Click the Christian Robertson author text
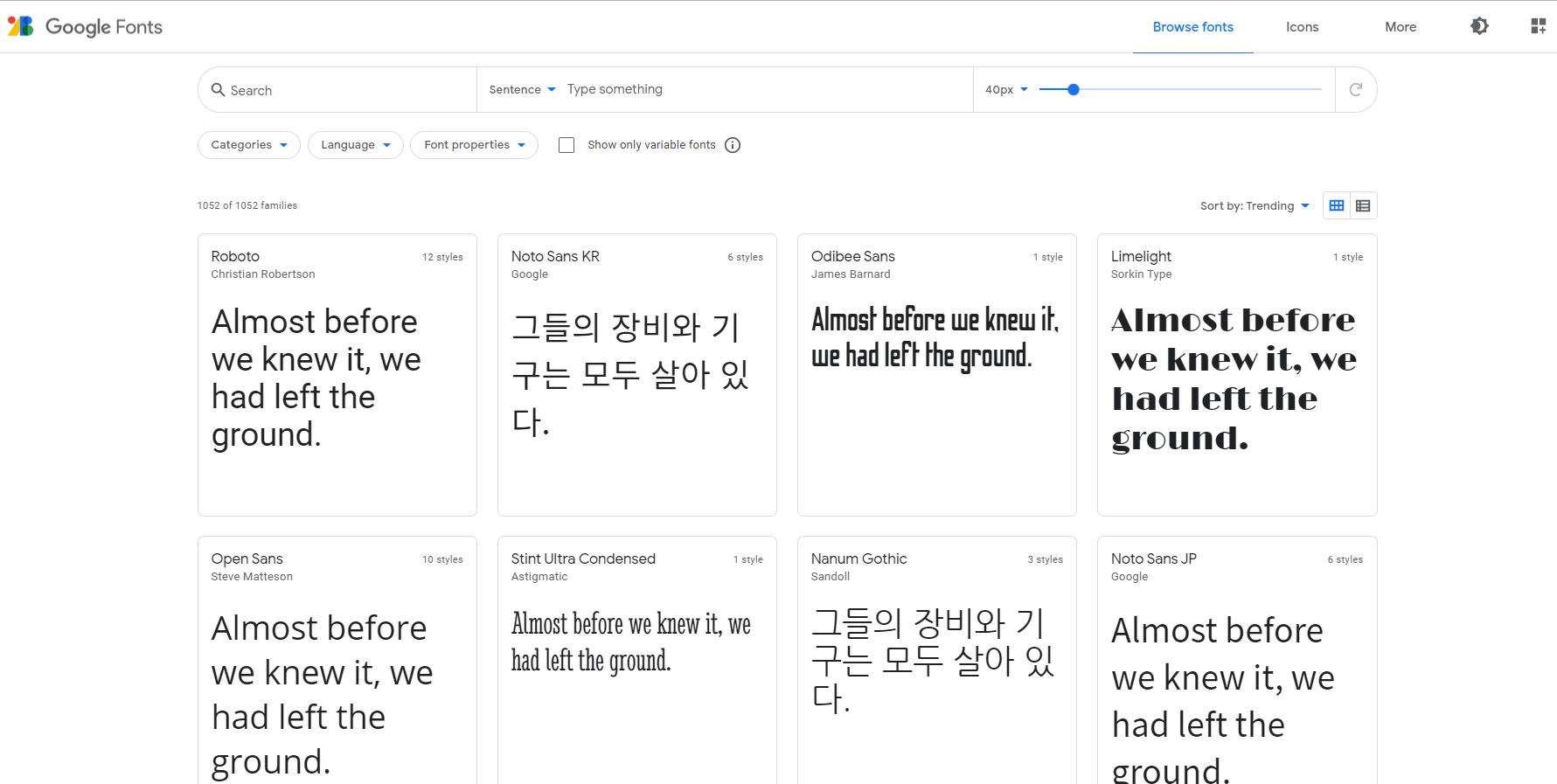The image size is (1557, 784). tap(263, 274)
